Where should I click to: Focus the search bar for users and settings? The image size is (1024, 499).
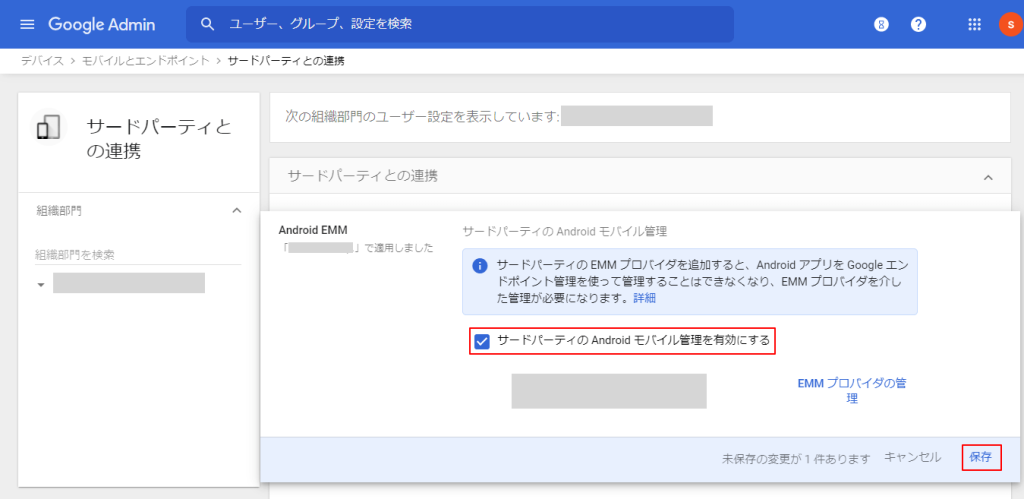tap(460, 24)
